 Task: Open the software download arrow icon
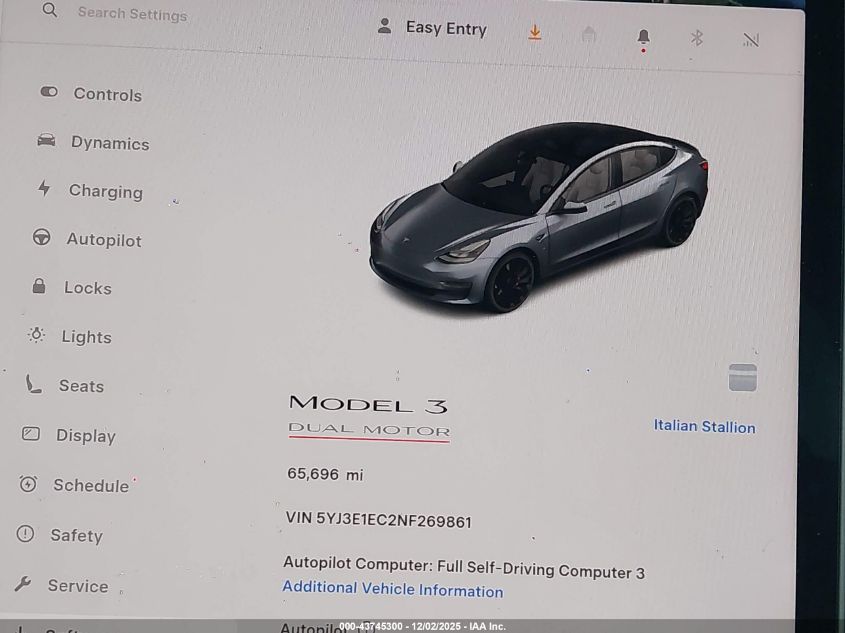[535, 32]
